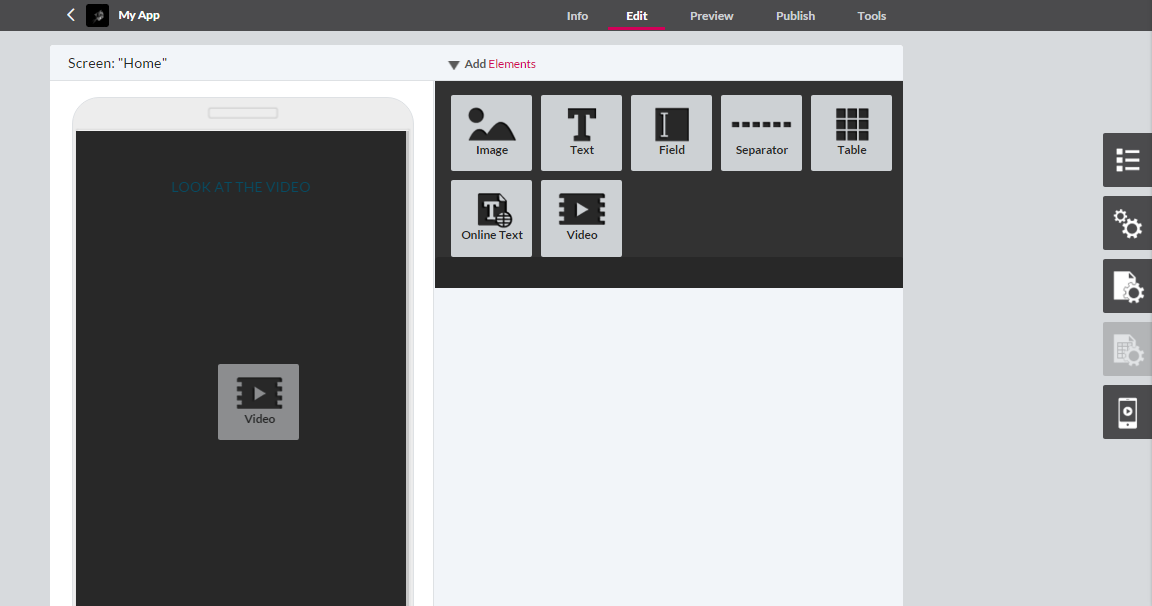The height and width of the screenshot is (606, 1152).
Task: Click the Elements link
Action: (512, 64)
